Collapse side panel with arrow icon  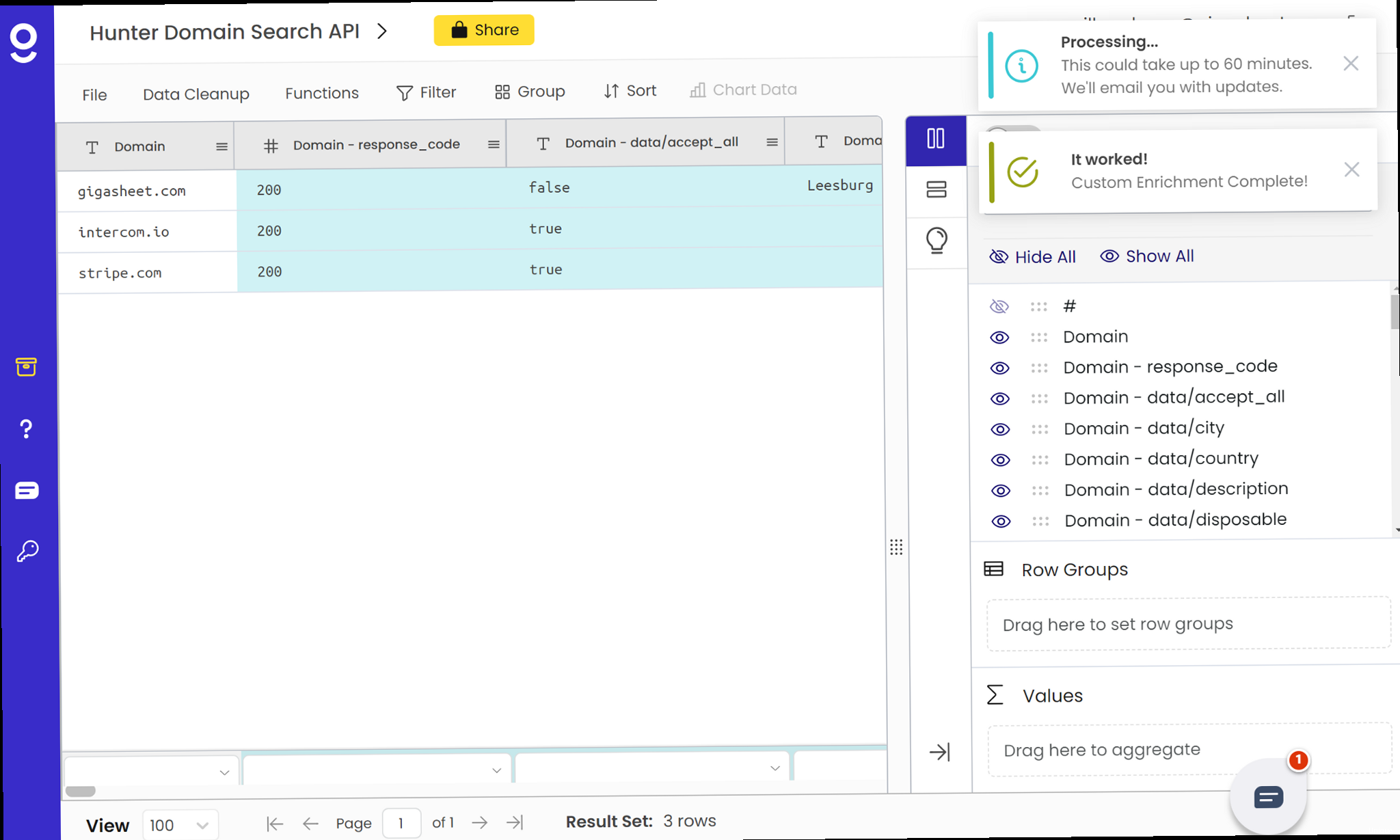[x=939, y=752]
